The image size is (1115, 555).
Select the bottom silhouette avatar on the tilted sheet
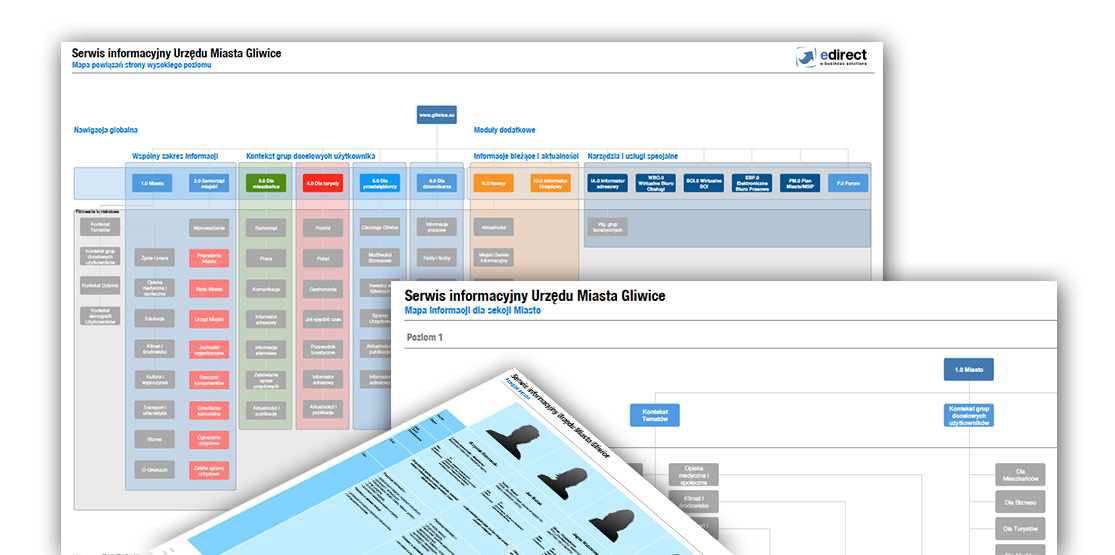click(612, 524)
